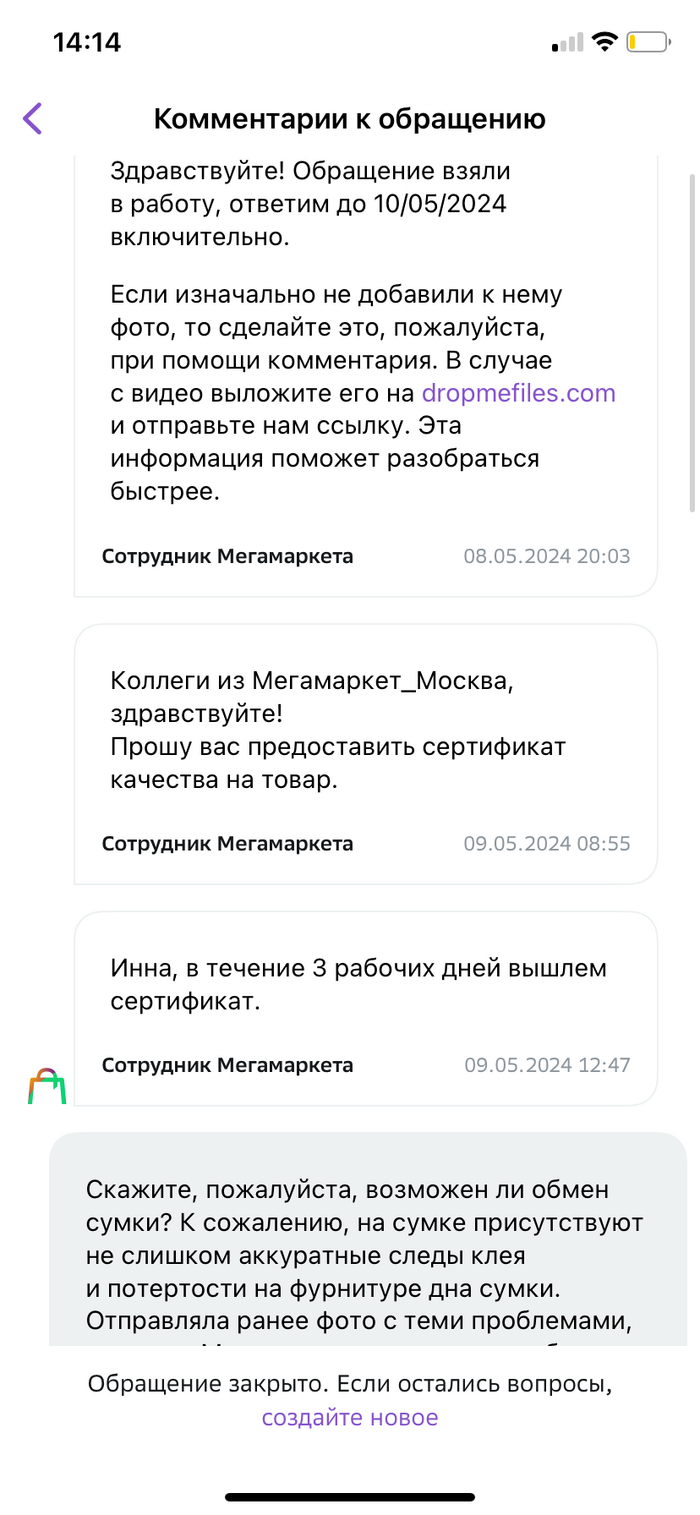Image resolution: width=700 pixels, height=1515 pixels.
Task: Select the message requesting the quality certificate
Action: coord(338,731)
